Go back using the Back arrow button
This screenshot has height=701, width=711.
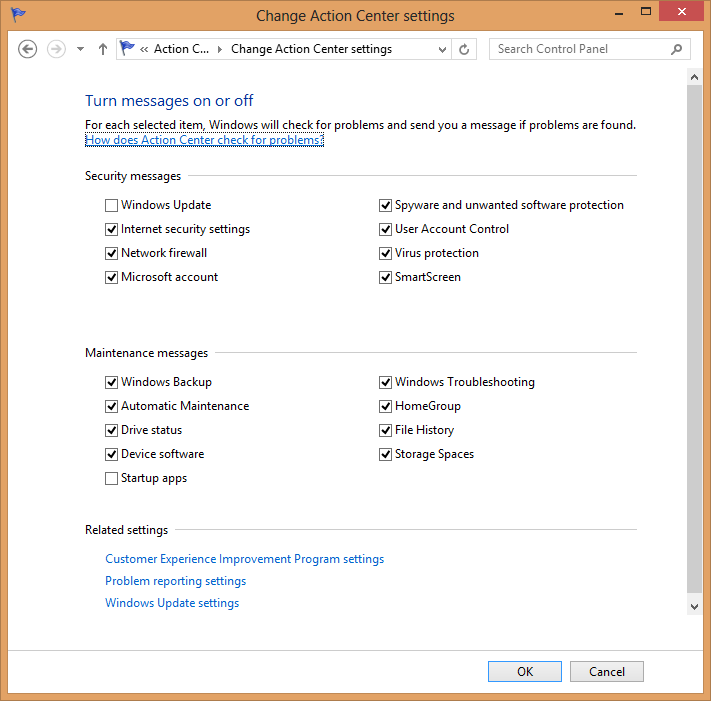coord(27,49)
